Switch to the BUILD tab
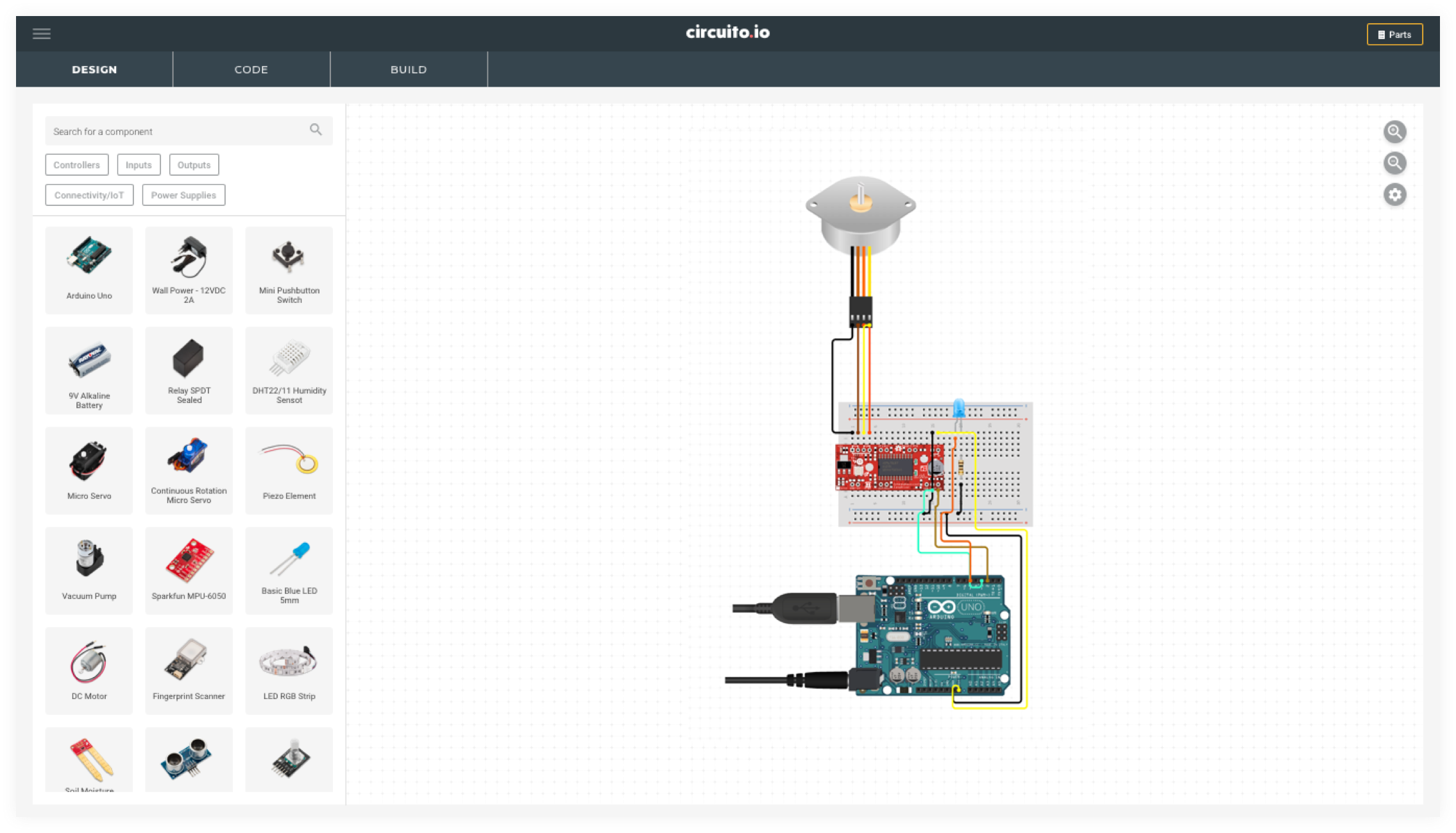The height and width of the screenshot is (833, 1456). 409,69
